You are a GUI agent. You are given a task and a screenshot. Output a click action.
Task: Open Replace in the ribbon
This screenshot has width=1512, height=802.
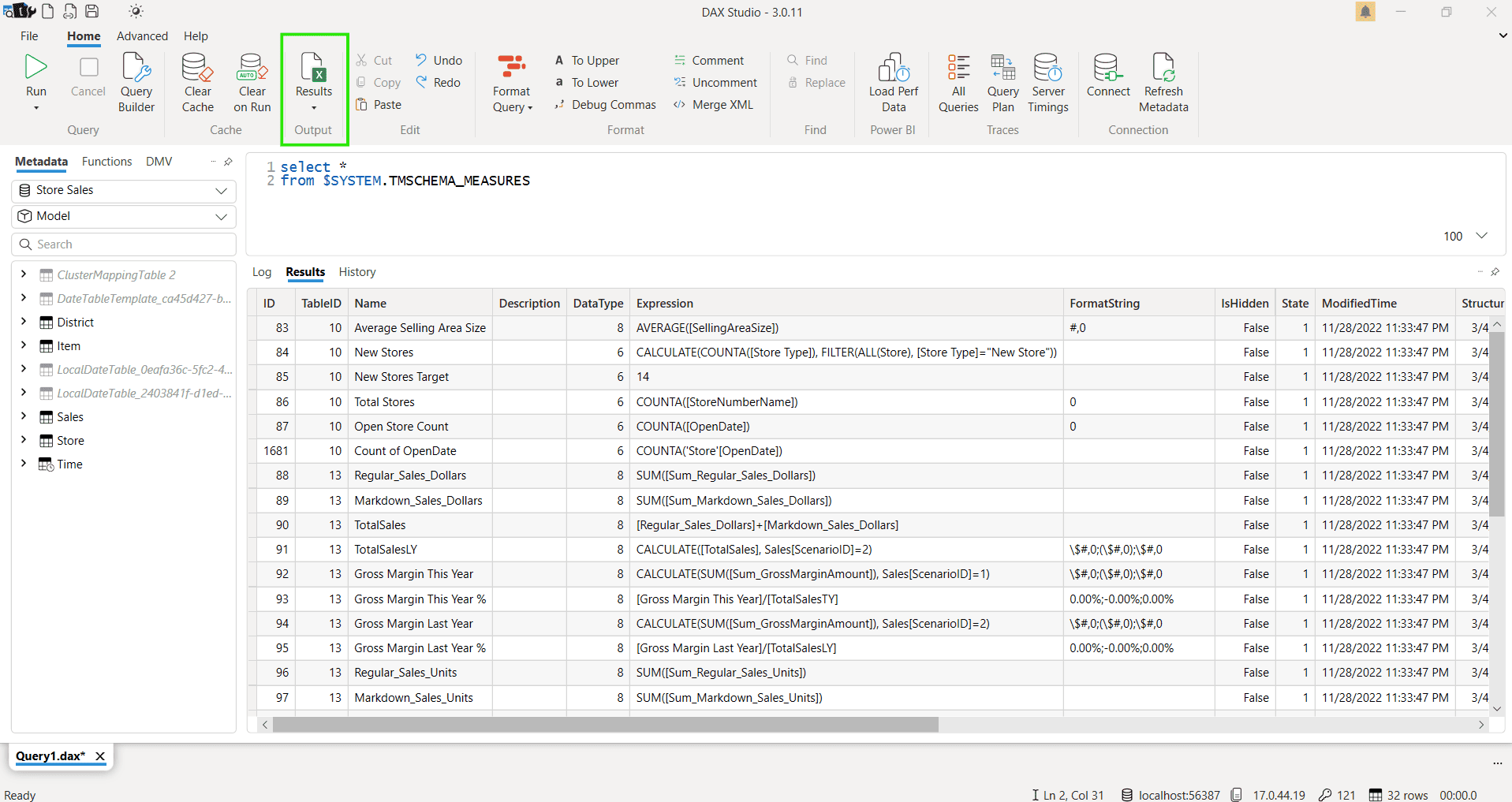pos(816,82)
